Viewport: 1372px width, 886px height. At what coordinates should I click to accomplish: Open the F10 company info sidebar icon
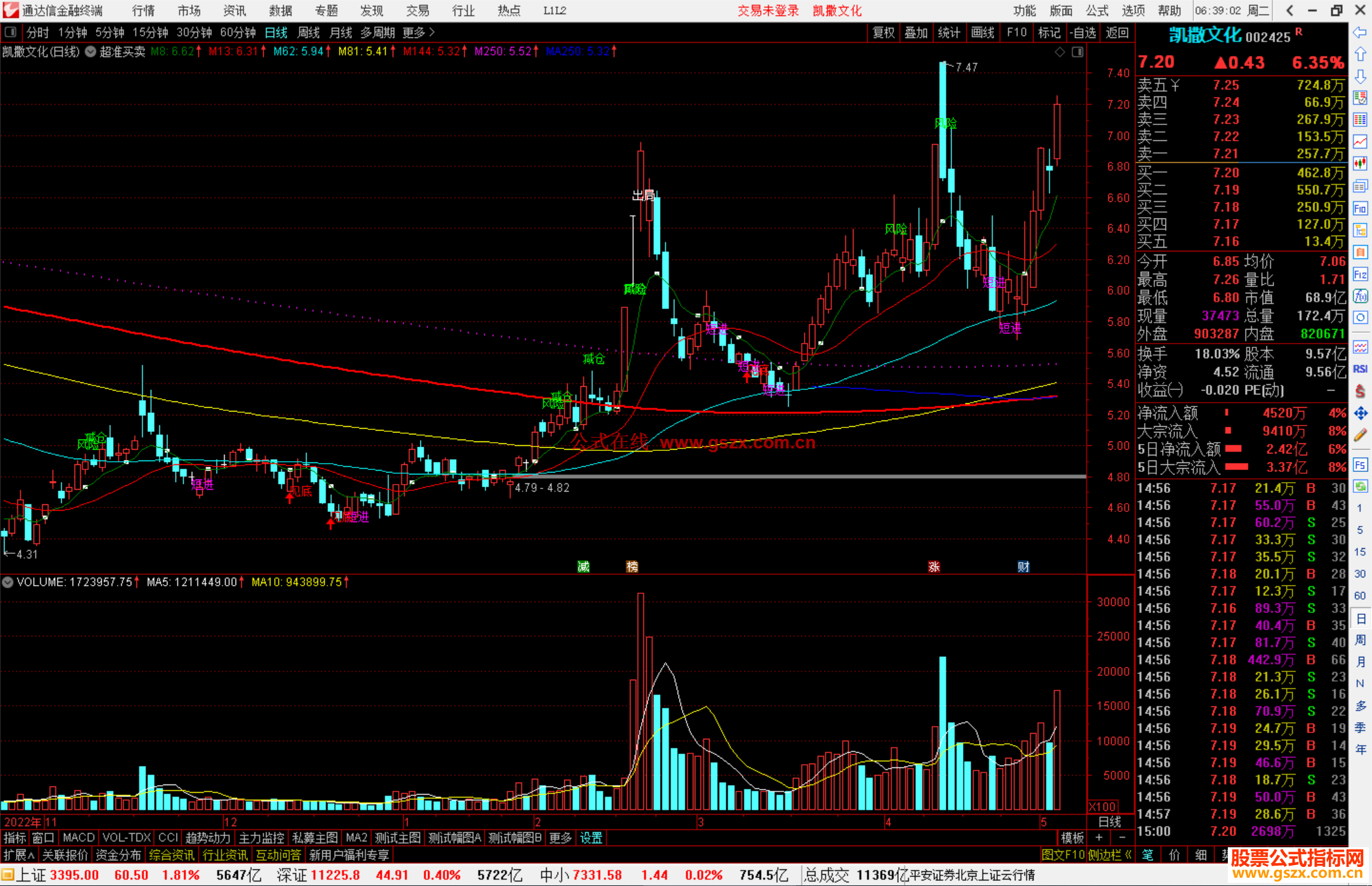pyautogui.click(x=1360, y=209)
